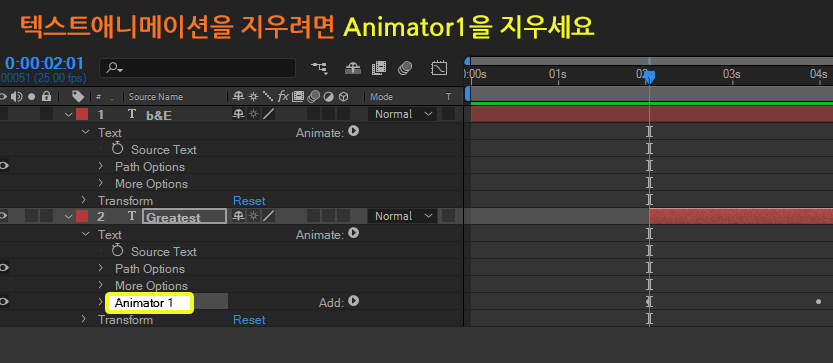The width and height of the screenshot is (833, 363).
Task: Toggle eye for Greatest Path Options
Action: point(4,268)
